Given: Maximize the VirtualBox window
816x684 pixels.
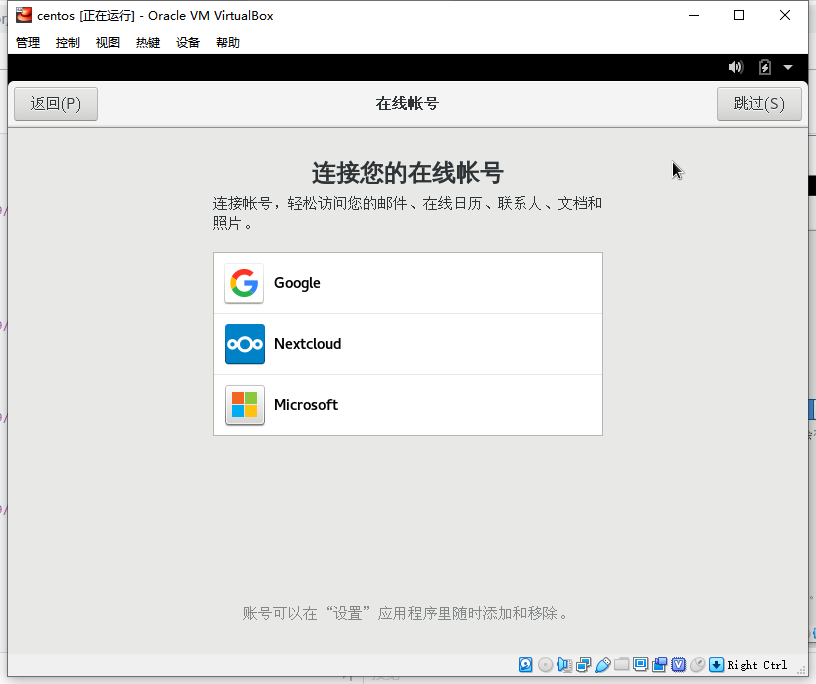Looking at the screenshot, I should (x=739, y=16).
